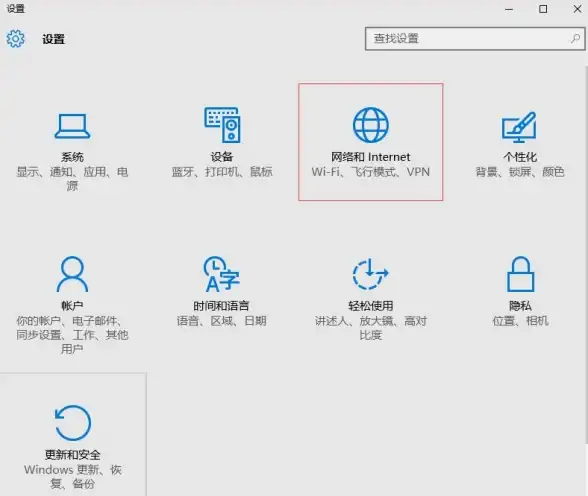Open the Personalization (个性化) paintbrush icon
This screenshot has height=496, width=588.
pos(519,127)
